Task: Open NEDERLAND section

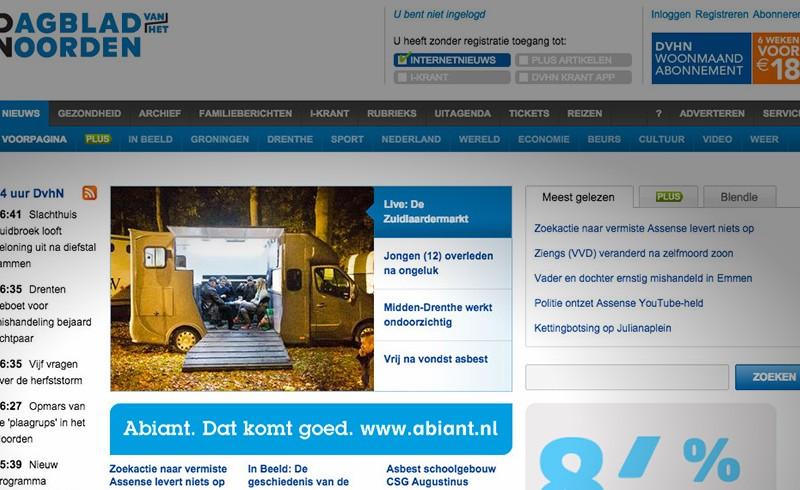Action: pos(411,139)
